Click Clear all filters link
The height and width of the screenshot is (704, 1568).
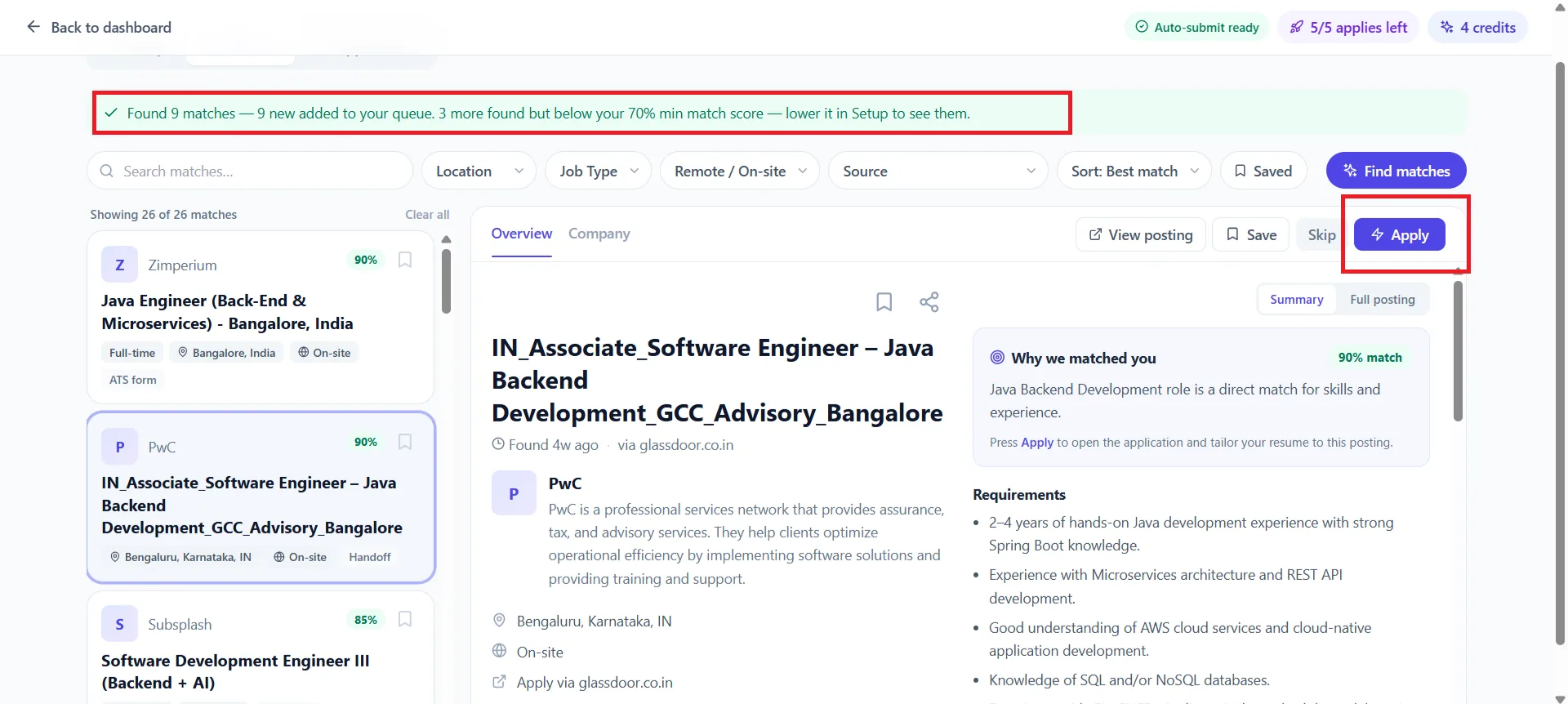click(427, 214)
